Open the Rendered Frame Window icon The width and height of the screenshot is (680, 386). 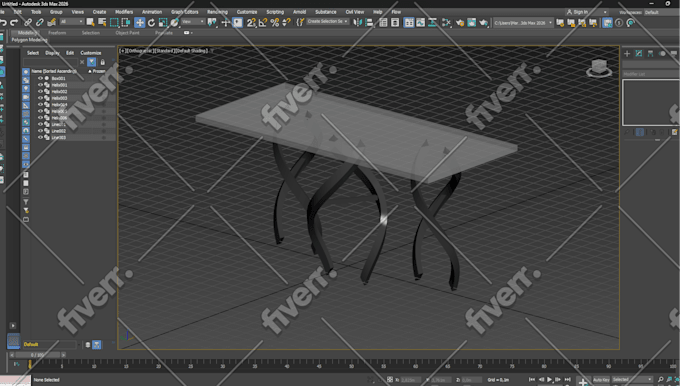pos(471,22)
